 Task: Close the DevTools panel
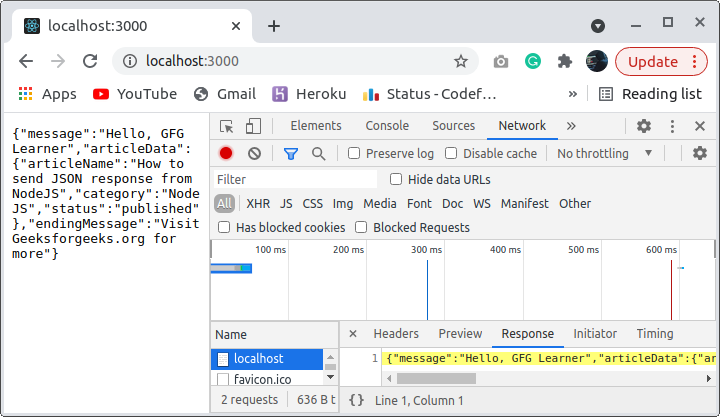[x=700, y=126]
